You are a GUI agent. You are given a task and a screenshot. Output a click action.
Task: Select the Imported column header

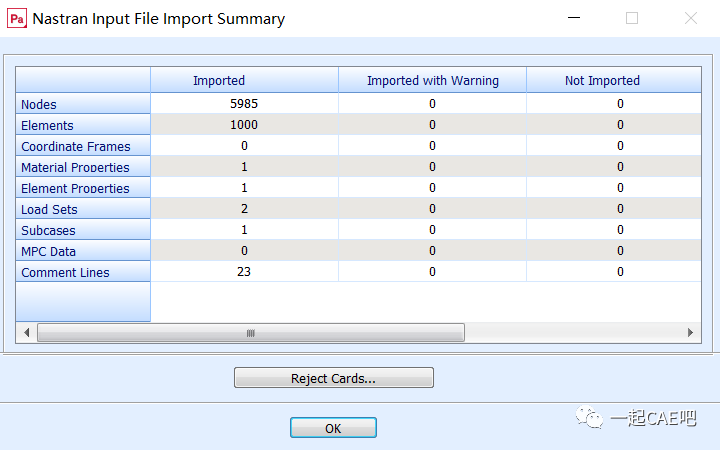218,80
